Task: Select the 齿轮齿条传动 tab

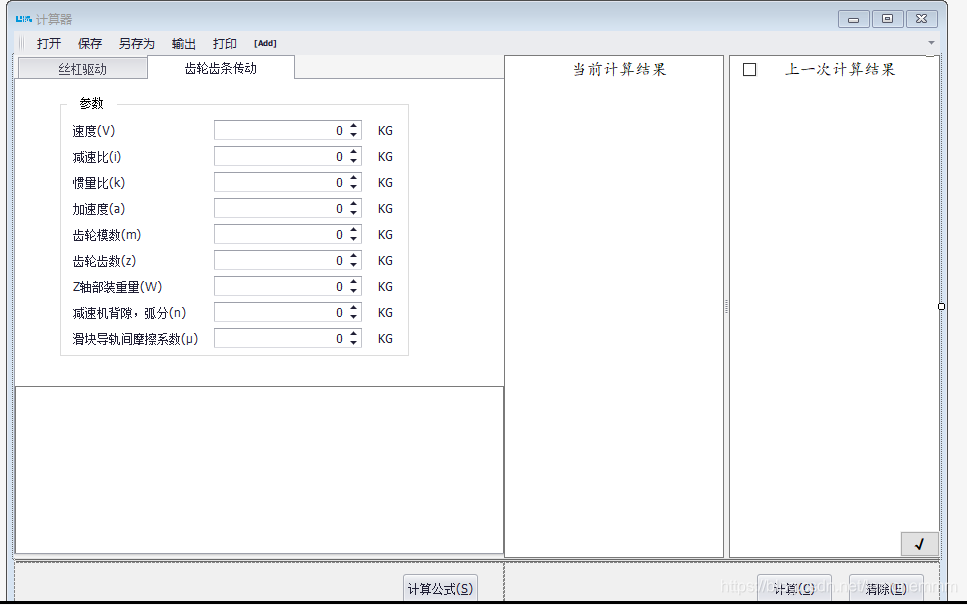Action: (x=221, y=68)
